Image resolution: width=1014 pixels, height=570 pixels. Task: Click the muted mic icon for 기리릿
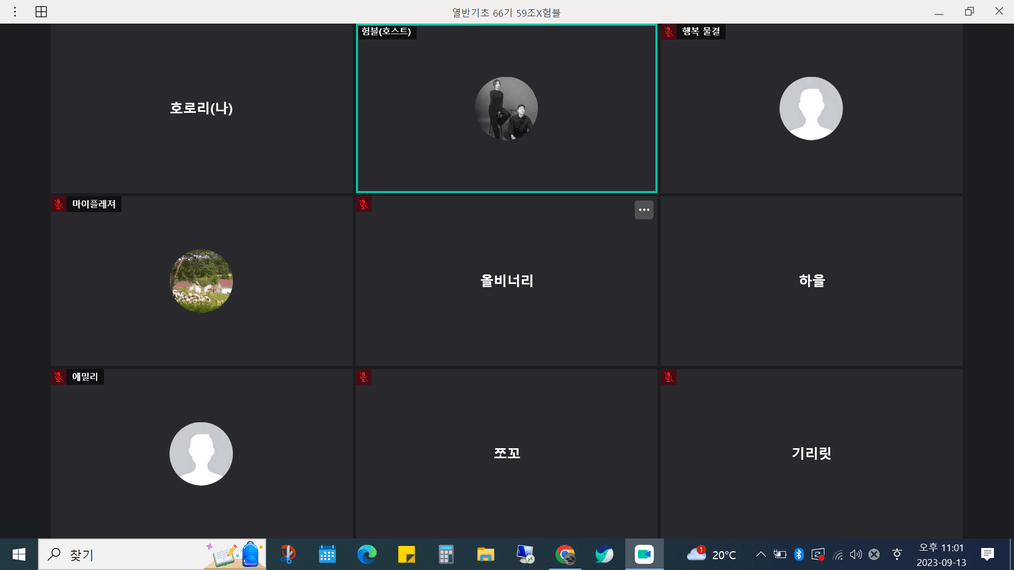tap(669, 377)
